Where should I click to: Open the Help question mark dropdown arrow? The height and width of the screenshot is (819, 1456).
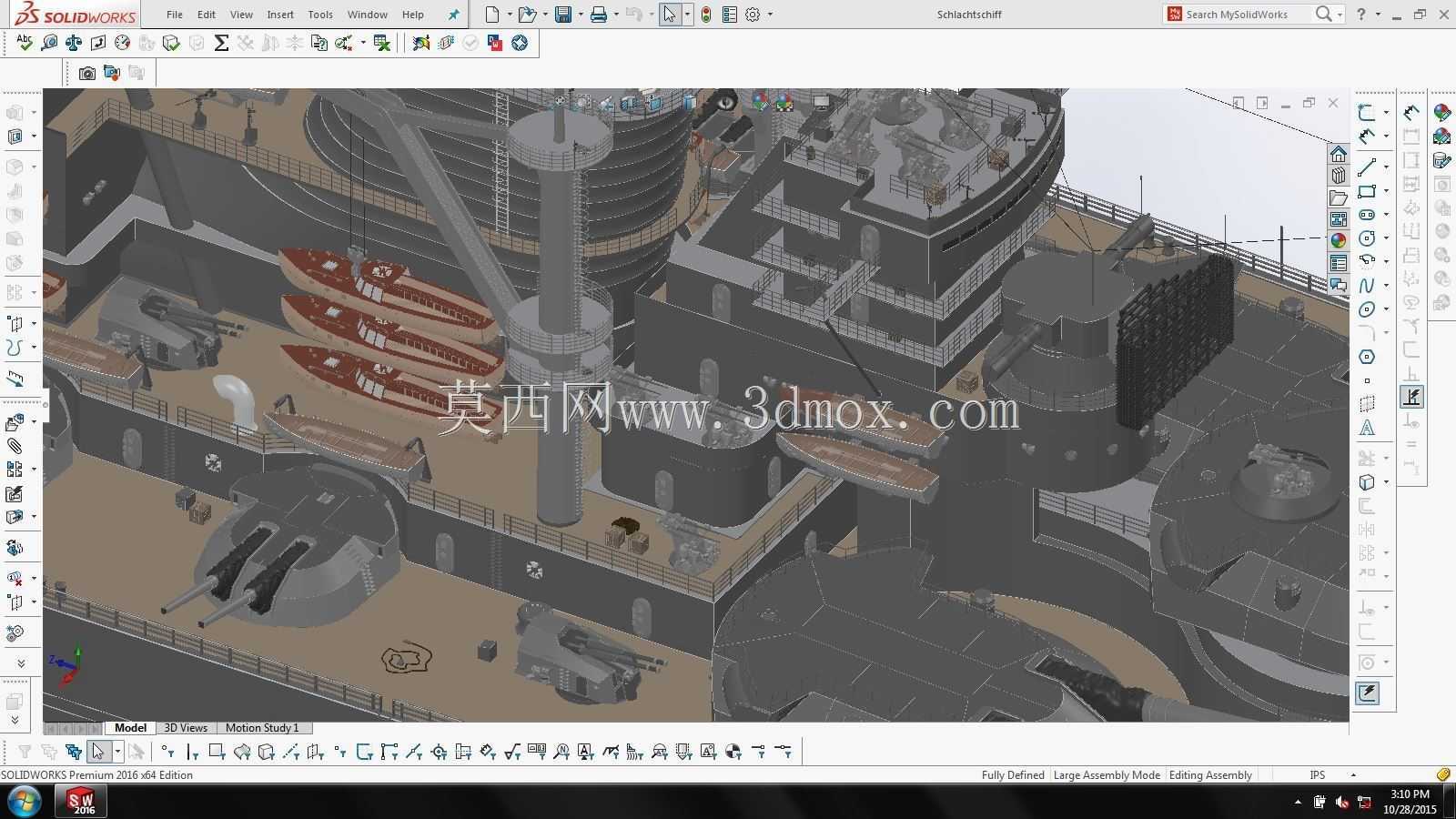(1378, 15)
